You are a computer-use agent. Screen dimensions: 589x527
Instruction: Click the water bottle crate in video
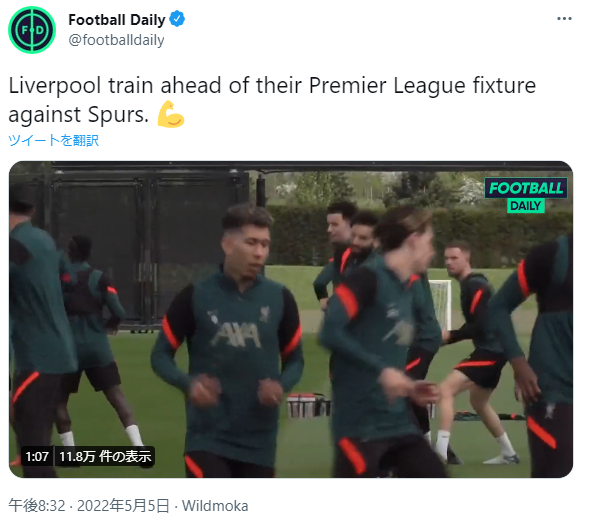coord(309,406)
